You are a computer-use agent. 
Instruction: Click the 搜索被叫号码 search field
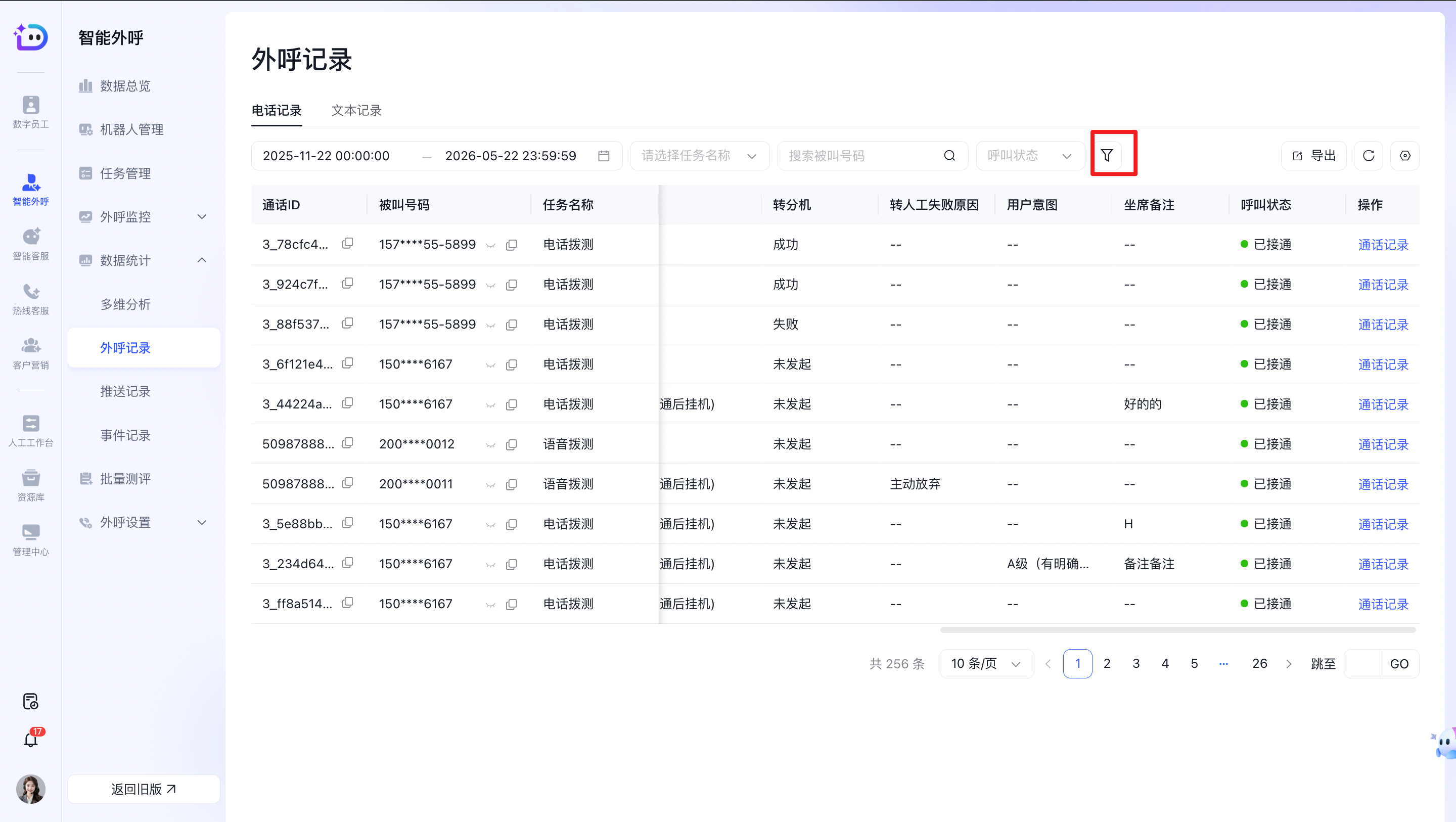[873, 156]
